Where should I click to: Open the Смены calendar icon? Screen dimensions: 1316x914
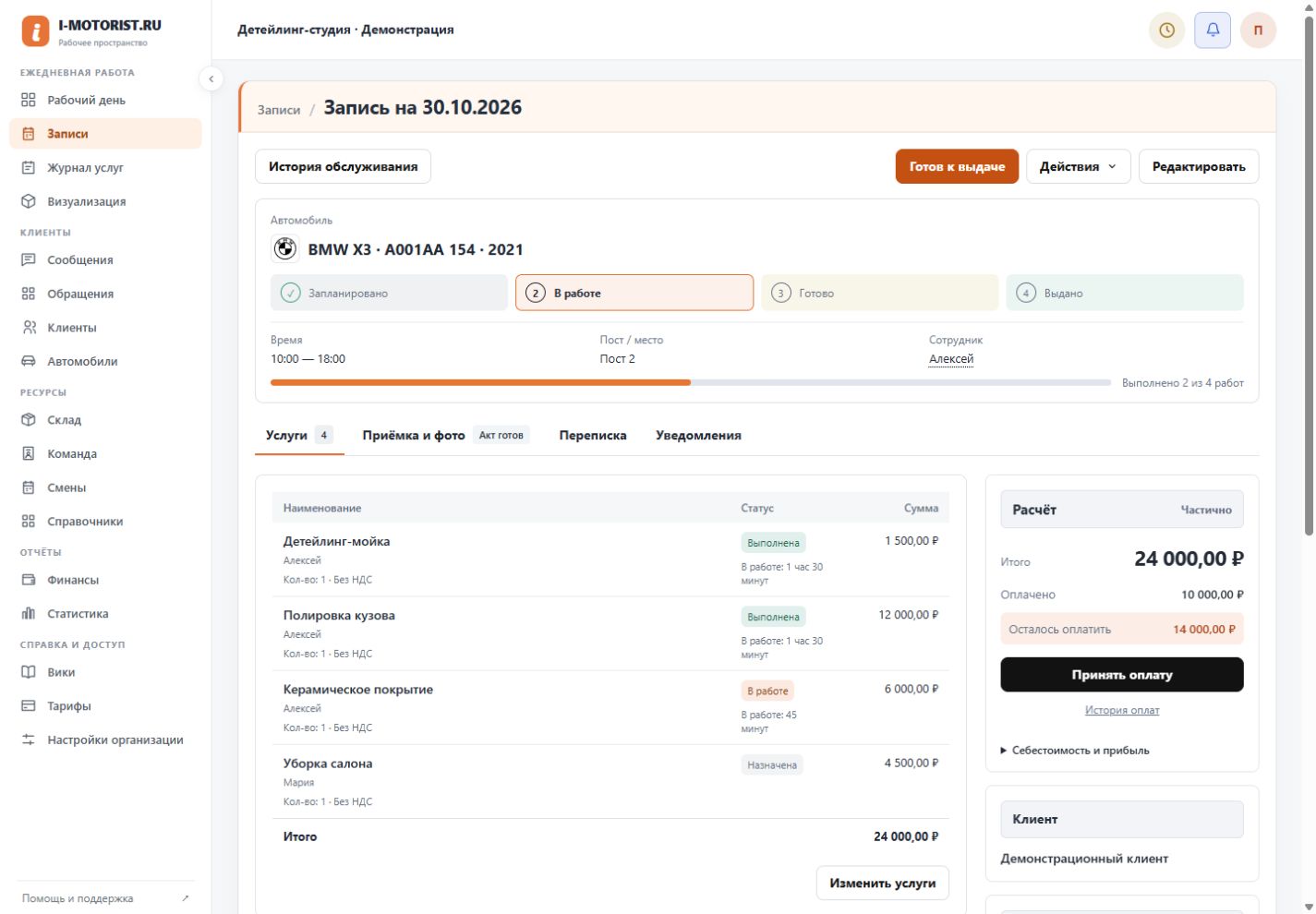point(29,487)
